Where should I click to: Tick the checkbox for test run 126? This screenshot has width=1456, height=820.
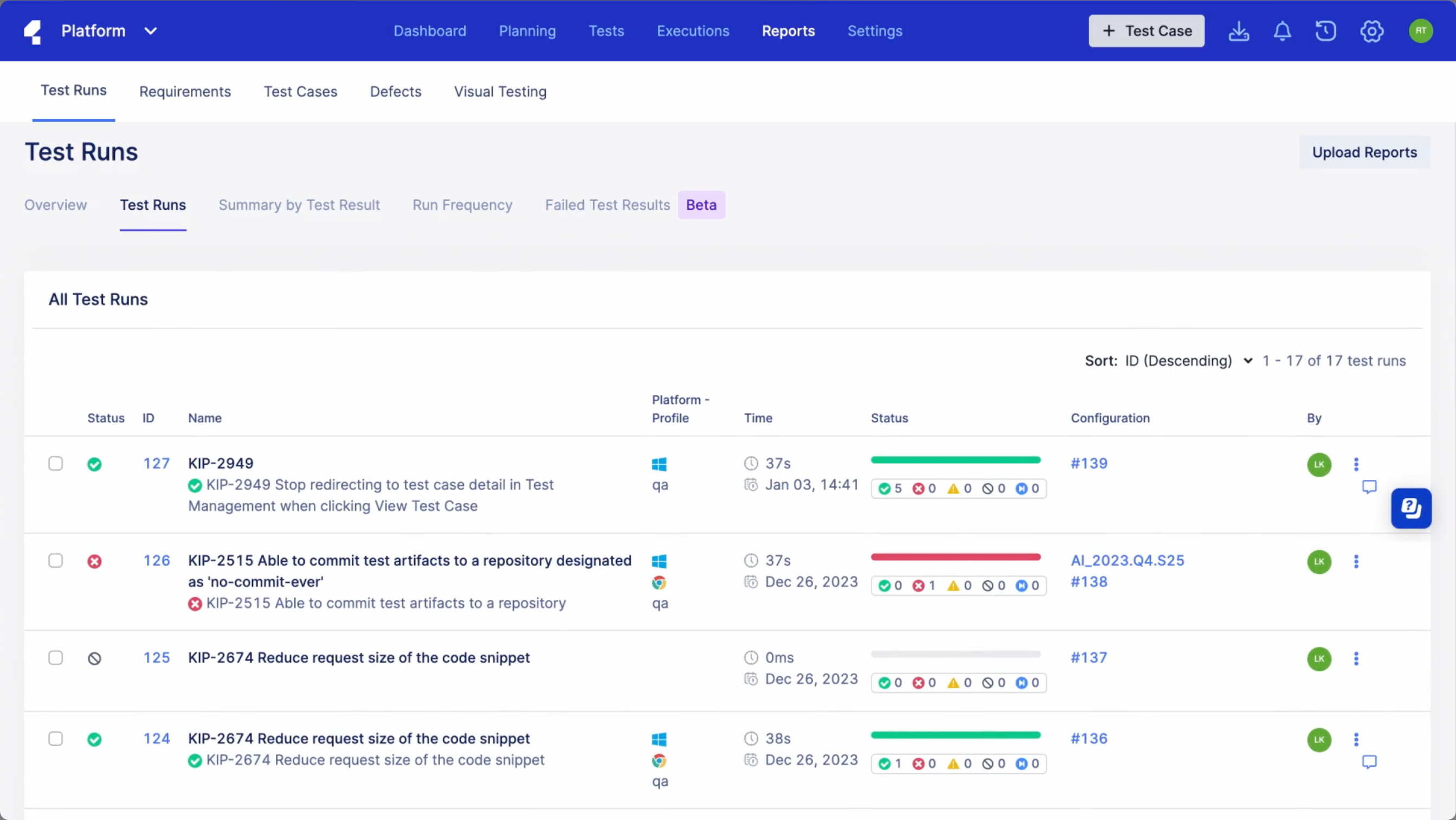(55, 560)
